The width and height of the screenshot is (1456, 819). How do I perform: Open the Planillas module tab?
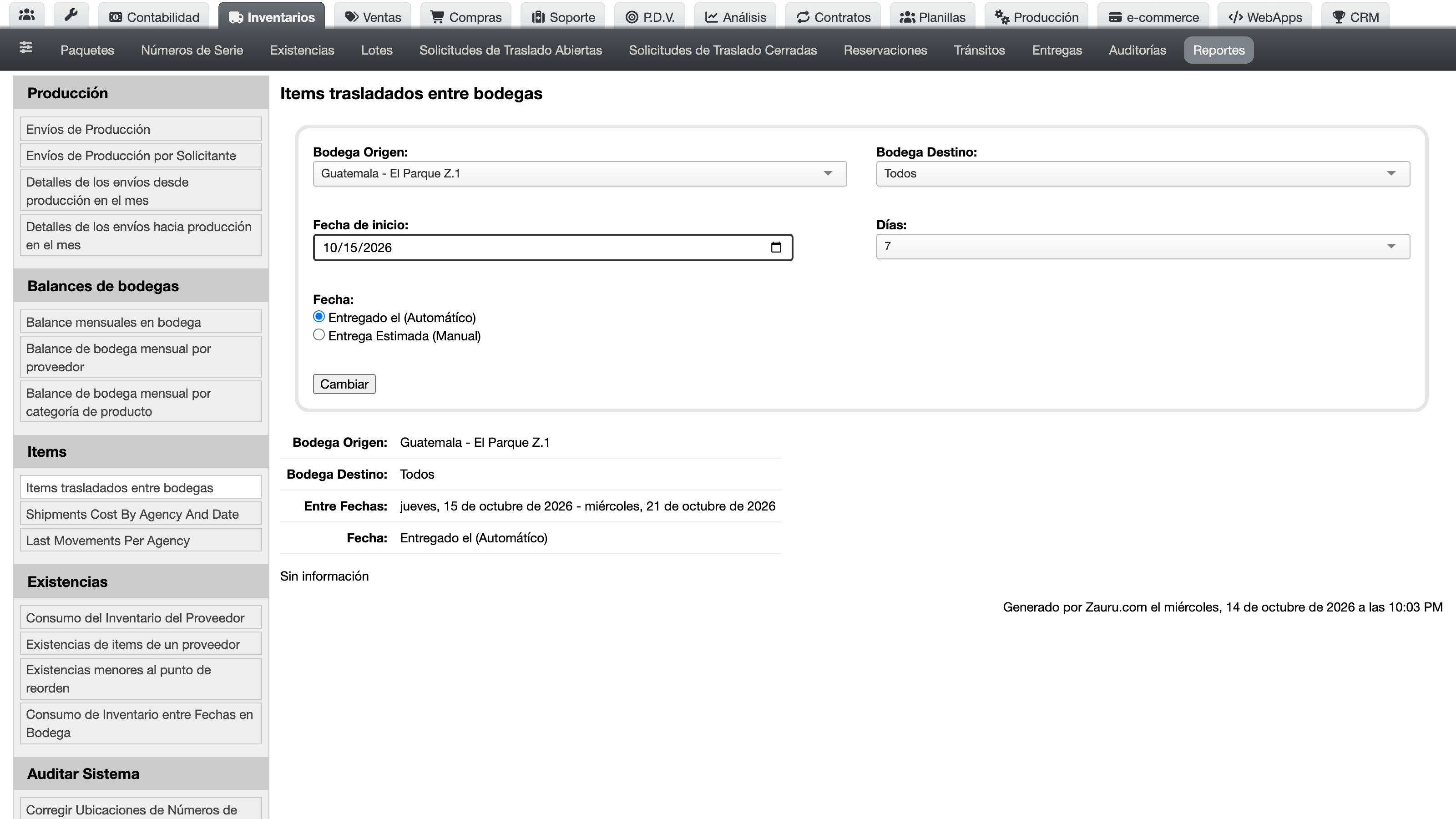(933, 17)
